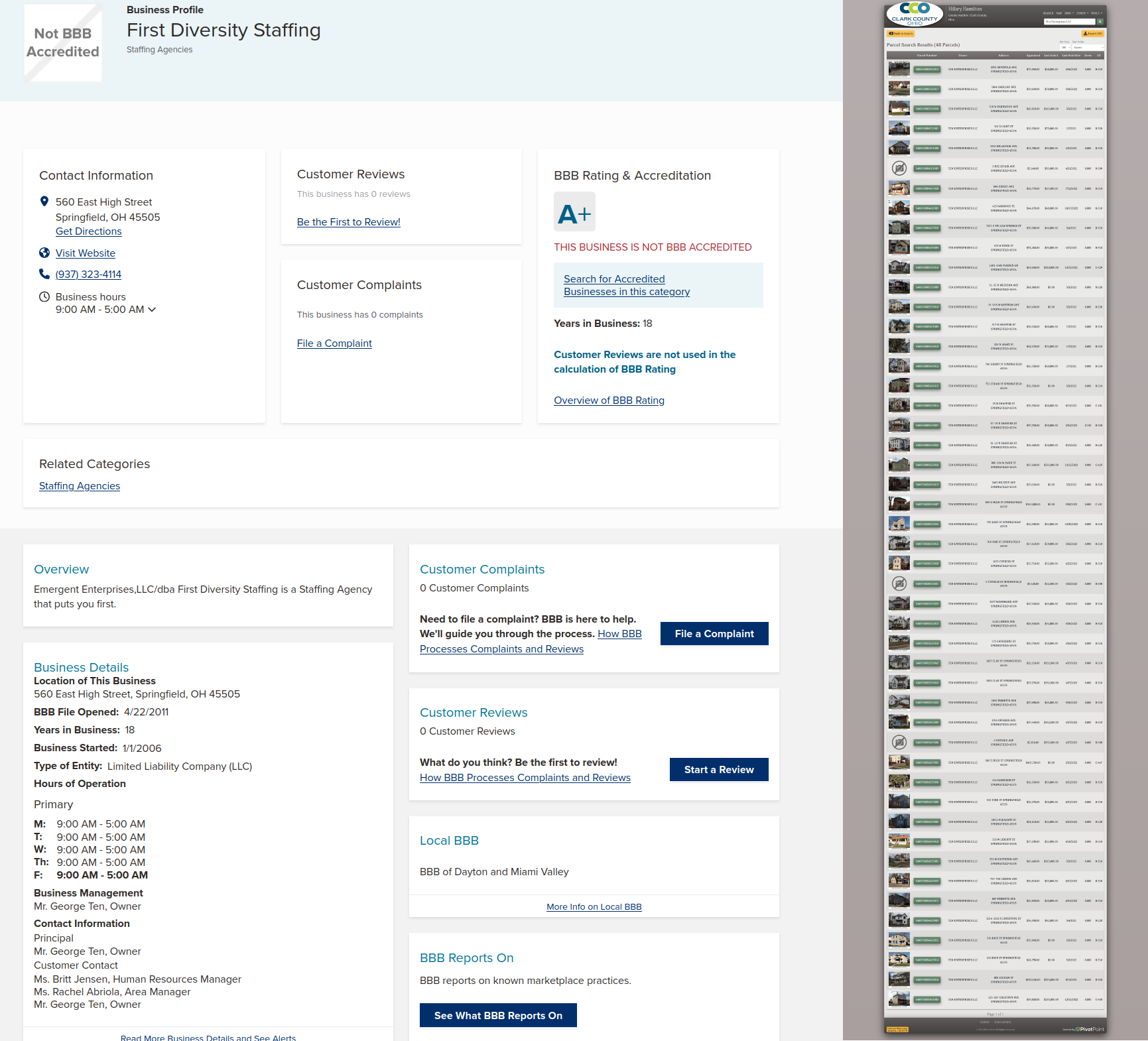Click the Parcel Number column header
Viewport: 1148px width, 1041px height.
tap(926, 56)
